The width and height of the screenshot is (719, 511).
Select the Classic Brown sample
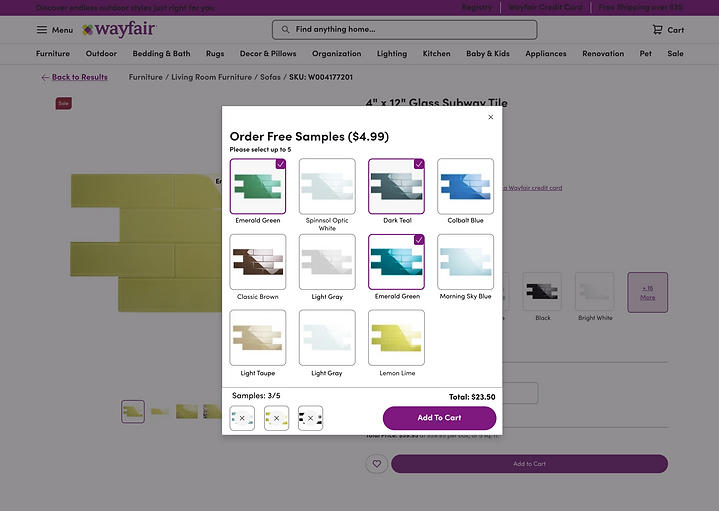point(258,262)
